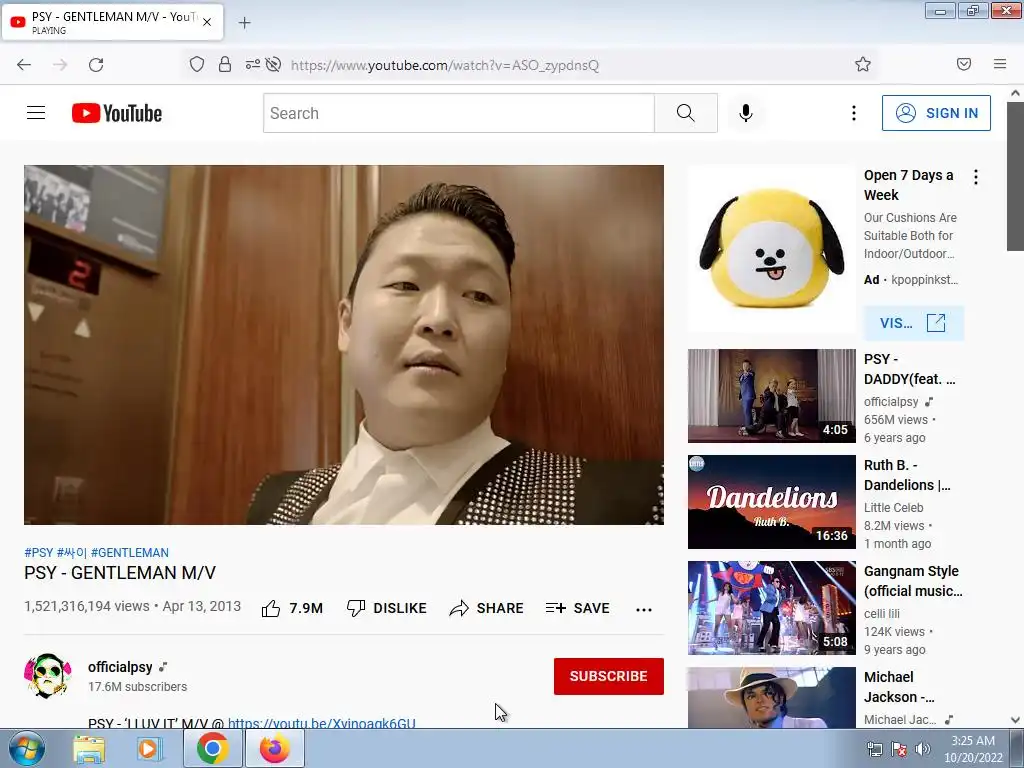Image resolution: width=1024 pixels, height=768 pixels.
Task: Reload the page with refresh icon
Action: pyautogui.click(x=96, y=64)
